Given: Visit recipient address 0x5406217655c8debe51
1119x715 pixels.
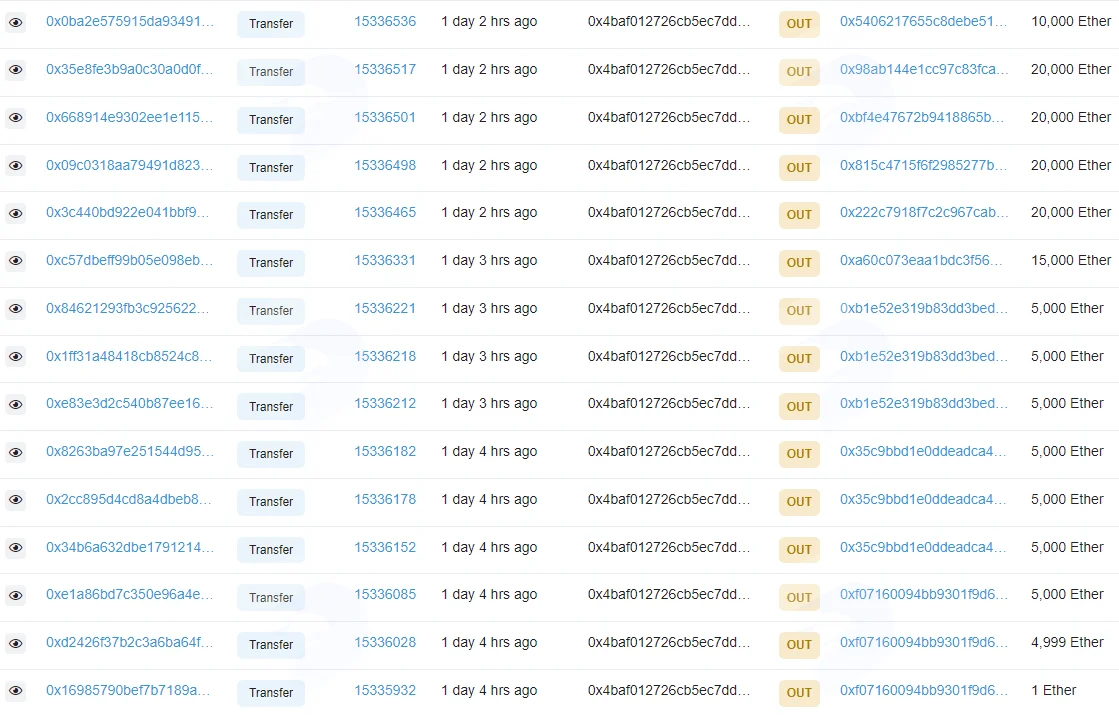Looking at the screenshot, I should [923, 21].
